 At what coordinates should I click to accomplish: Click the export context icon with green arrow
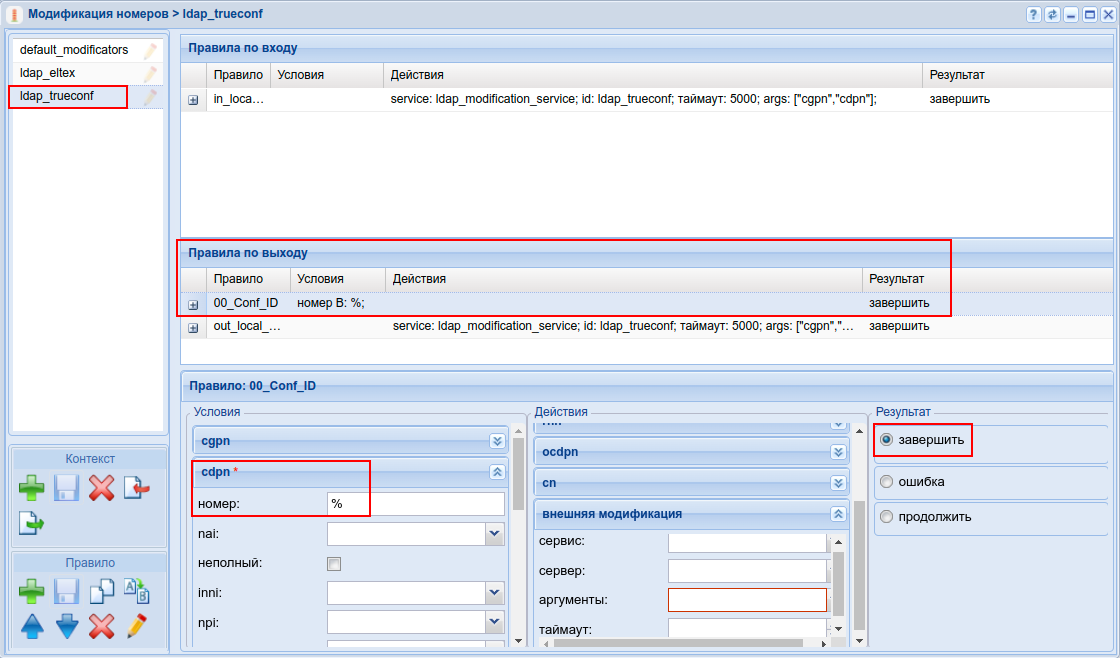(32, 522)
